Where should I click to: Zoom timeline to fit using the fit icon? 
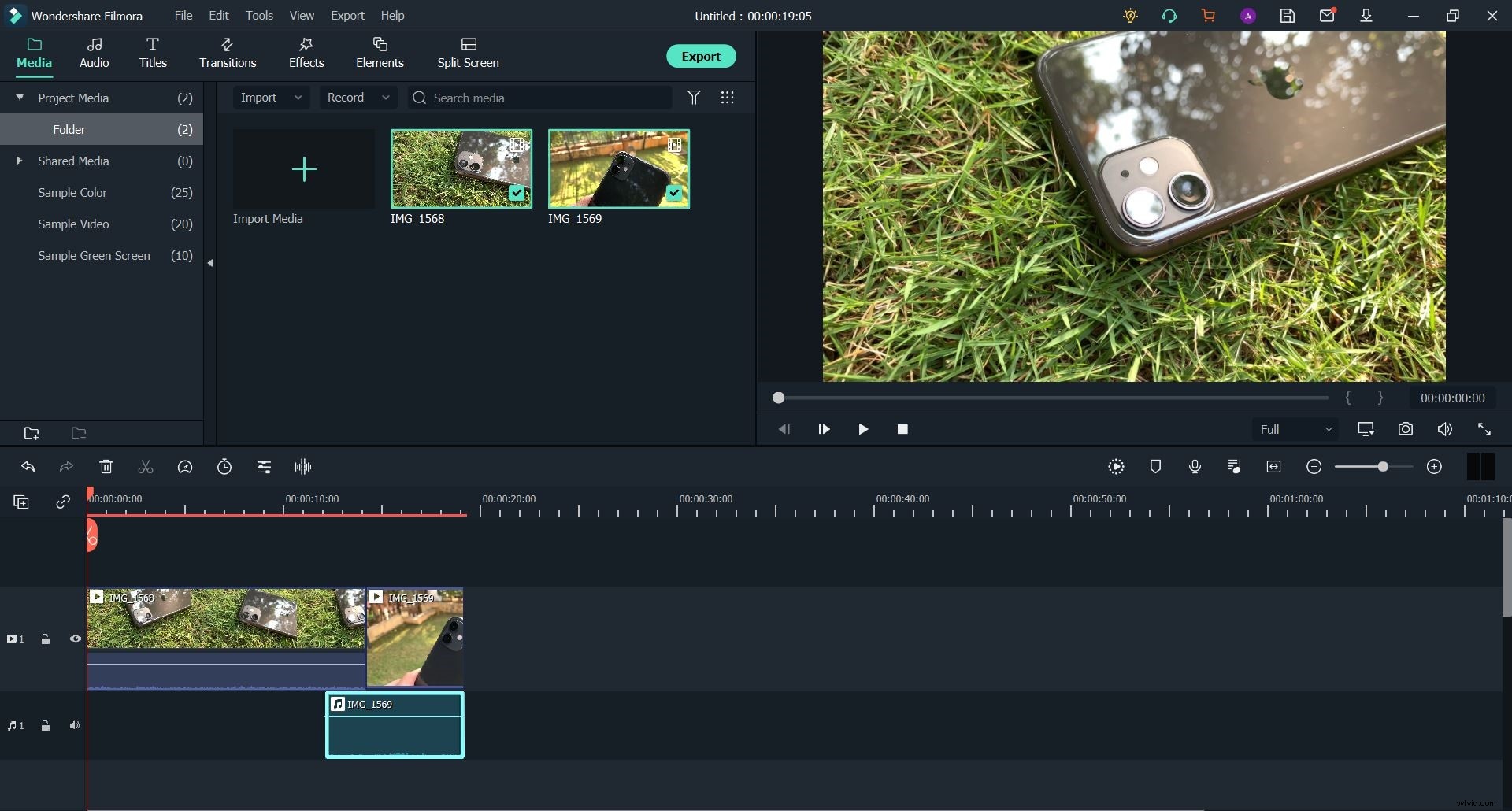click(x=1273, y=466)
